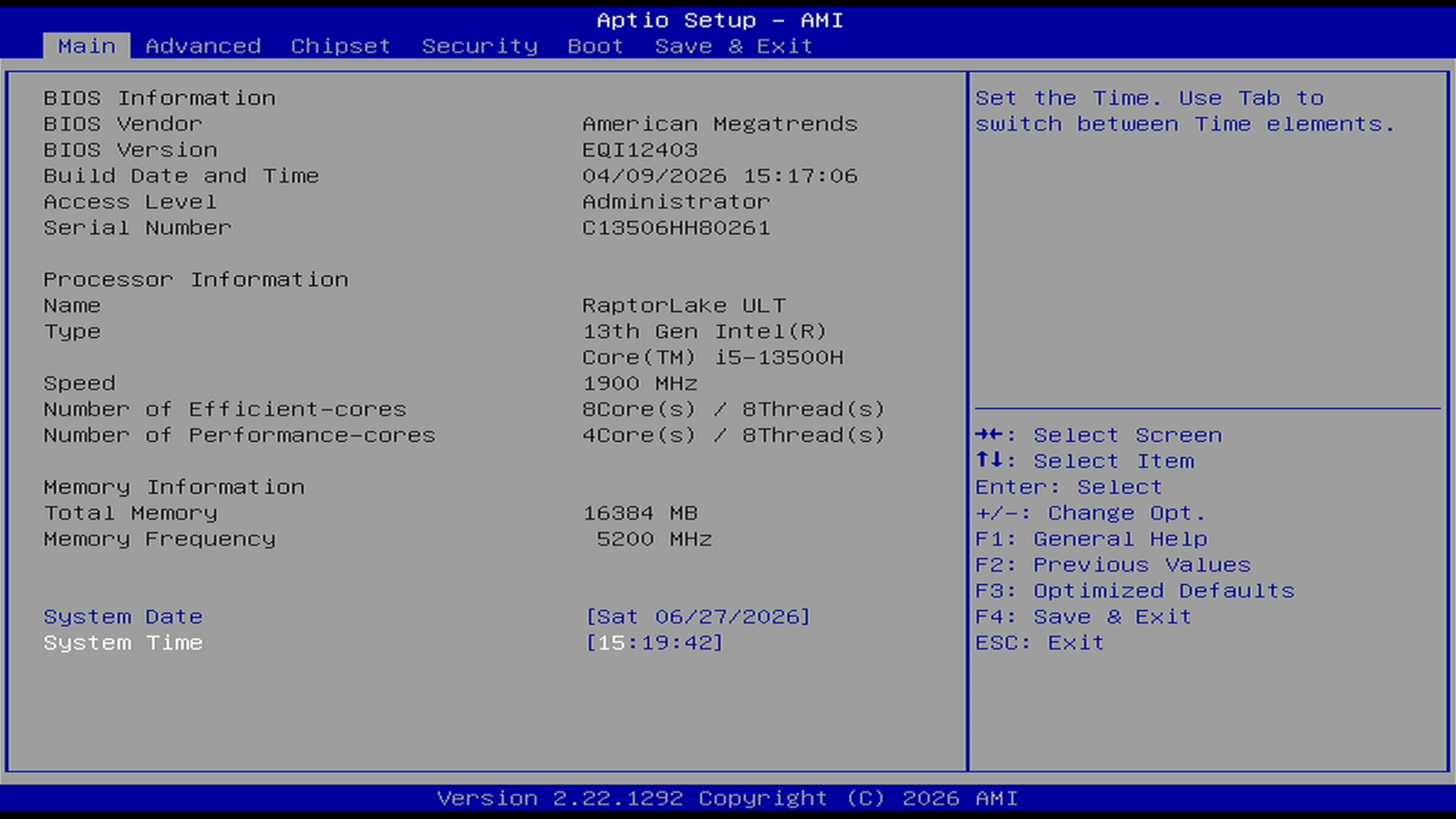1456x819 pixels.
Task: Click the BIOS Information heading
Action: coord(159,98)
